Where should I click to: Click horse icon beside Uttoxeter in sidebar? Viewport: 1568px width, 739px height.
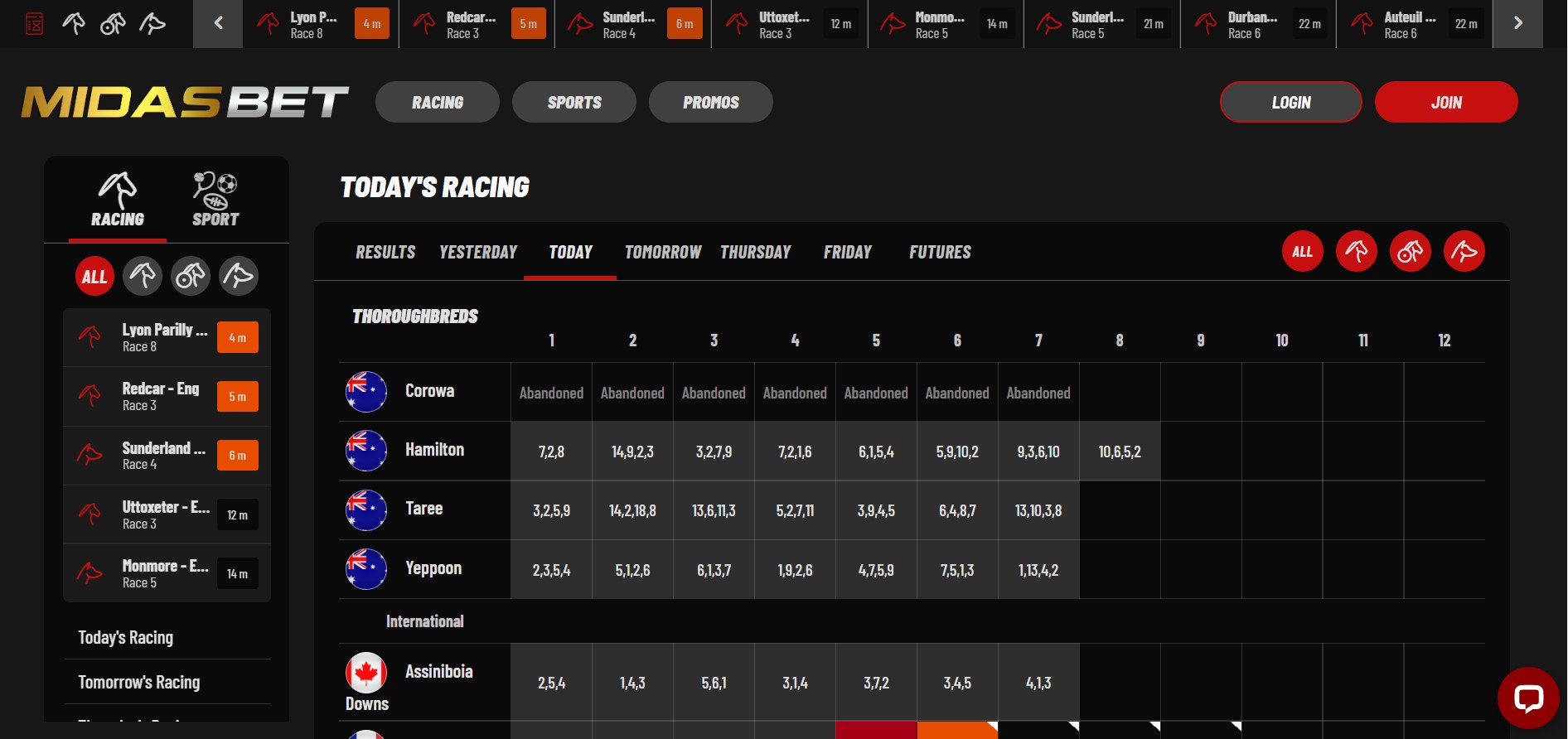coord(90,514)
